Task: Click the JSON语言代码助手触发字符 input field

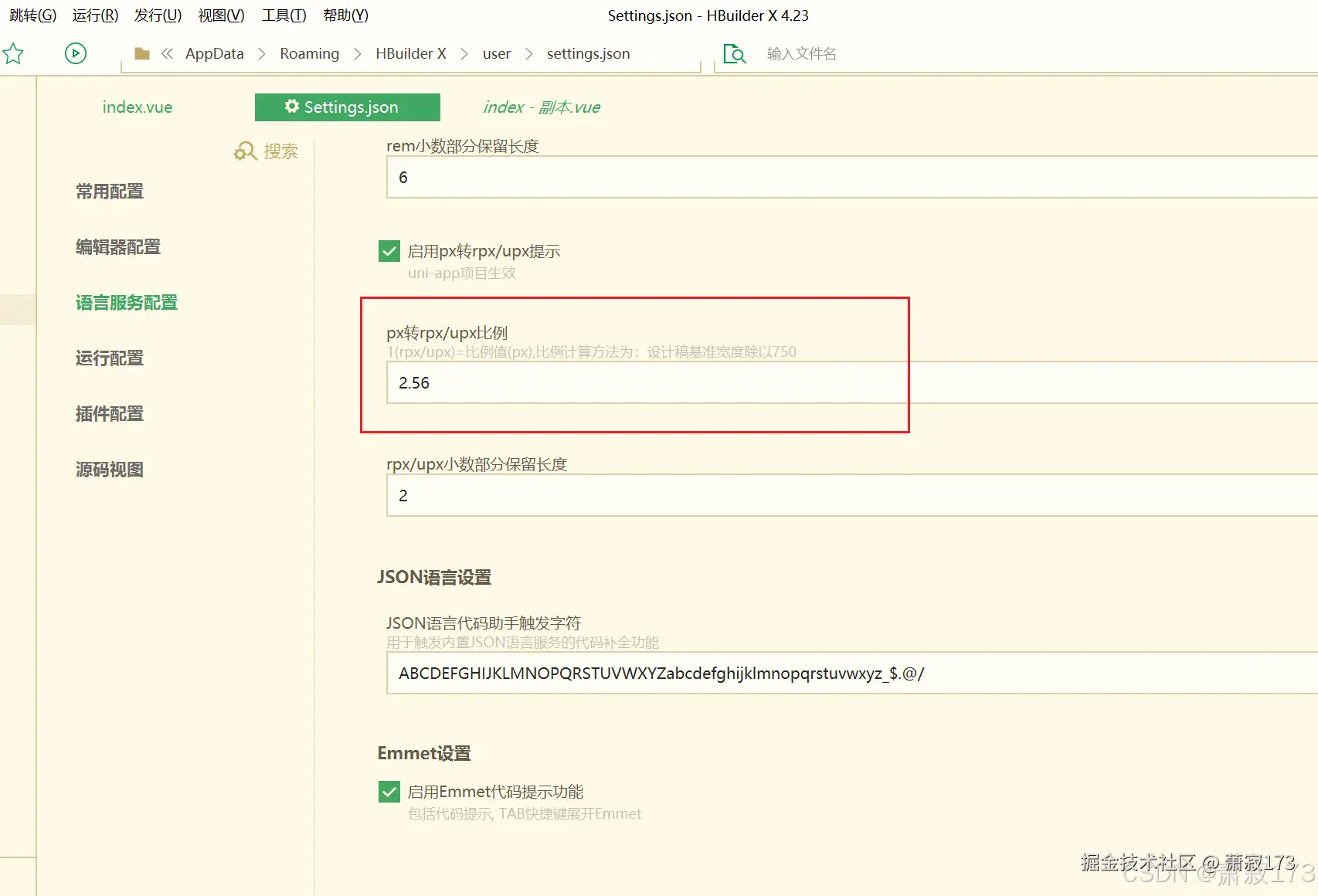Action: 852,673
